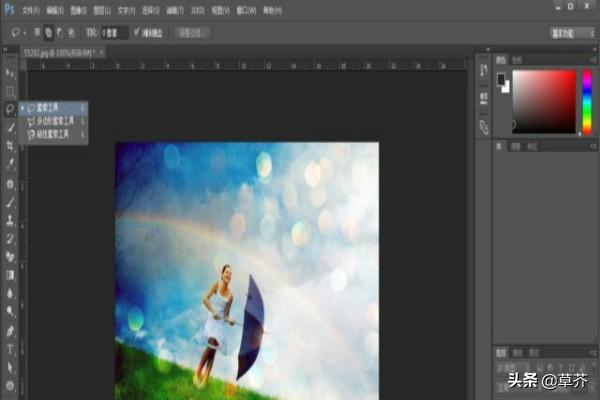The height and width of the screenshot is (400, 600).
Task: Click the Gradient tool icon
Action: [x=10, y=274]
